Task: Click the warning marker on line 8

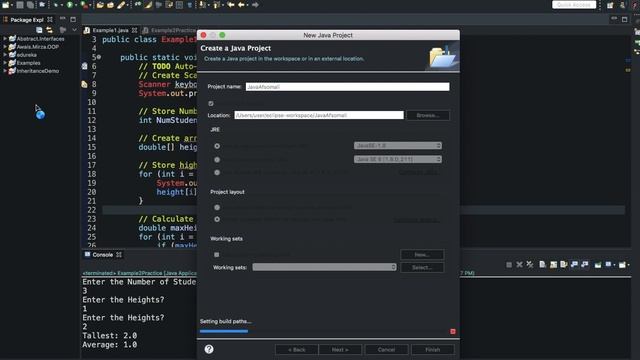Action: 84,84
